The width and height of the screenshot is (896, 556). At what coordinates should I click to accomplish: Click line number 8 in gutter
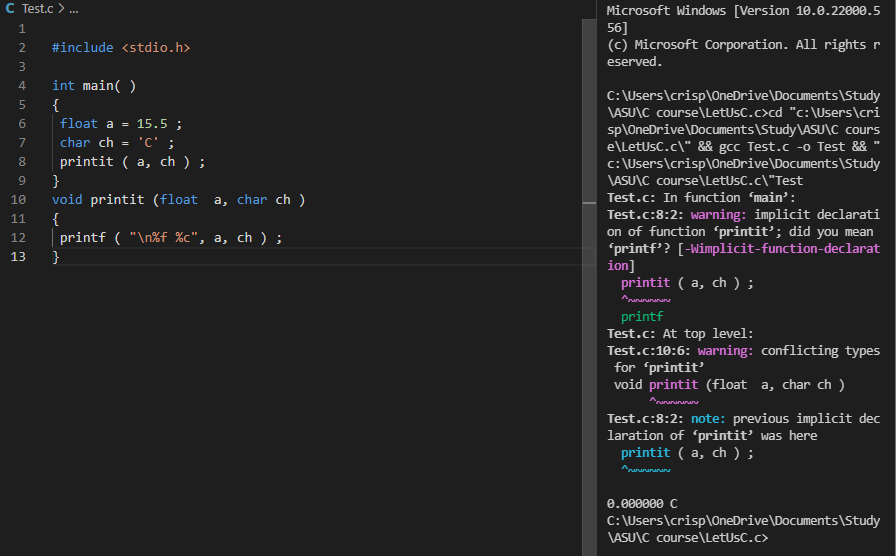coord(22,162)
